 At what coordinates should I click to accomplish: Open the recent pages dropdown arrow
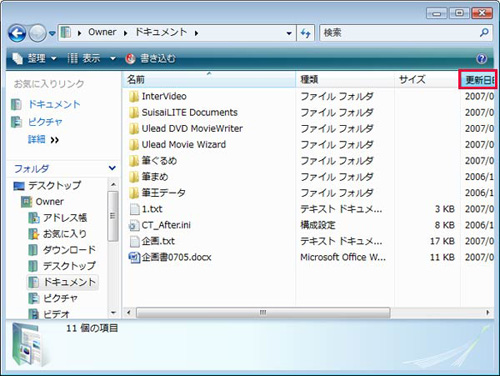(52, 33)
